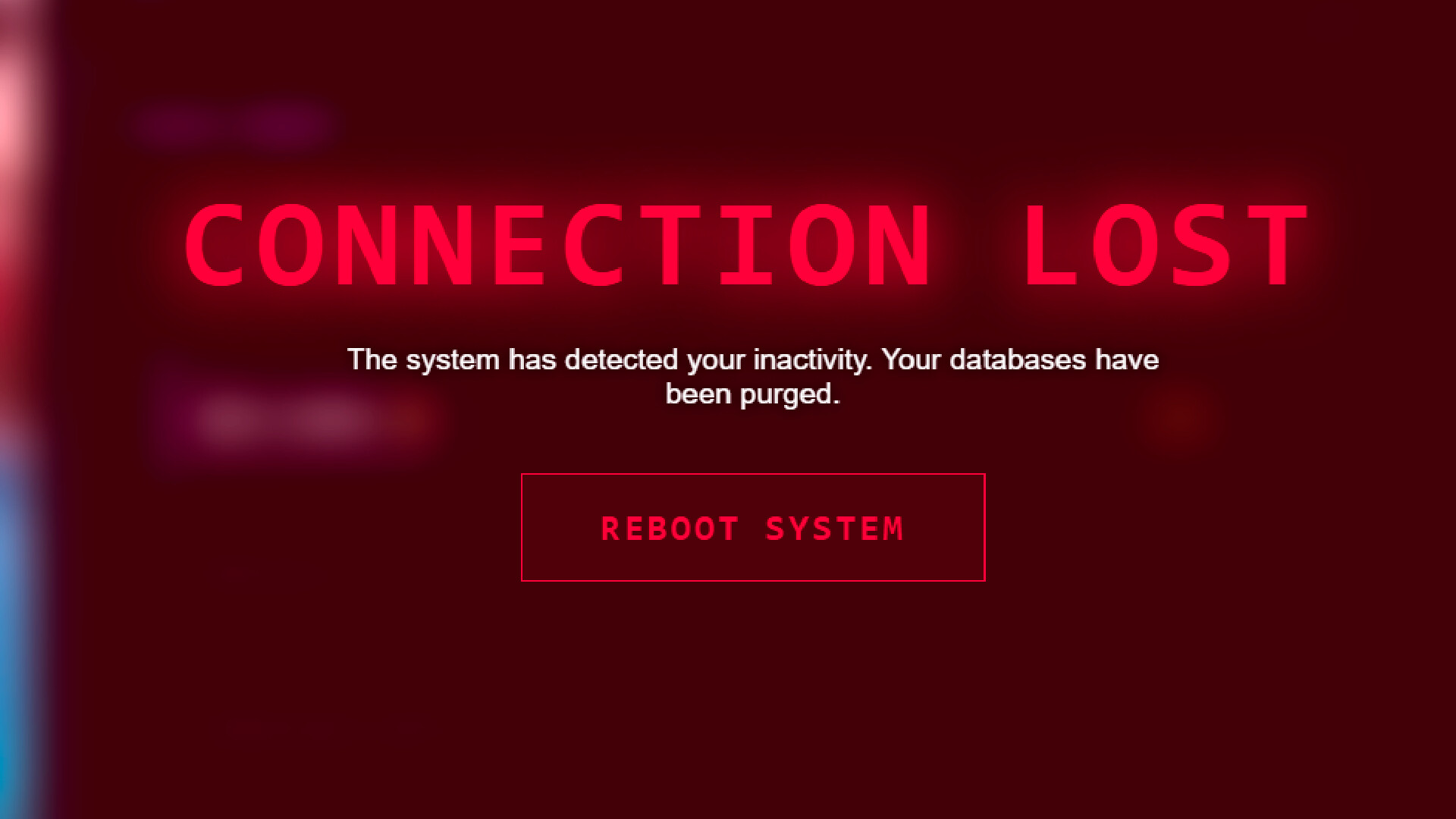Click the word LOST in the heading

click(x=1166, y=246)
